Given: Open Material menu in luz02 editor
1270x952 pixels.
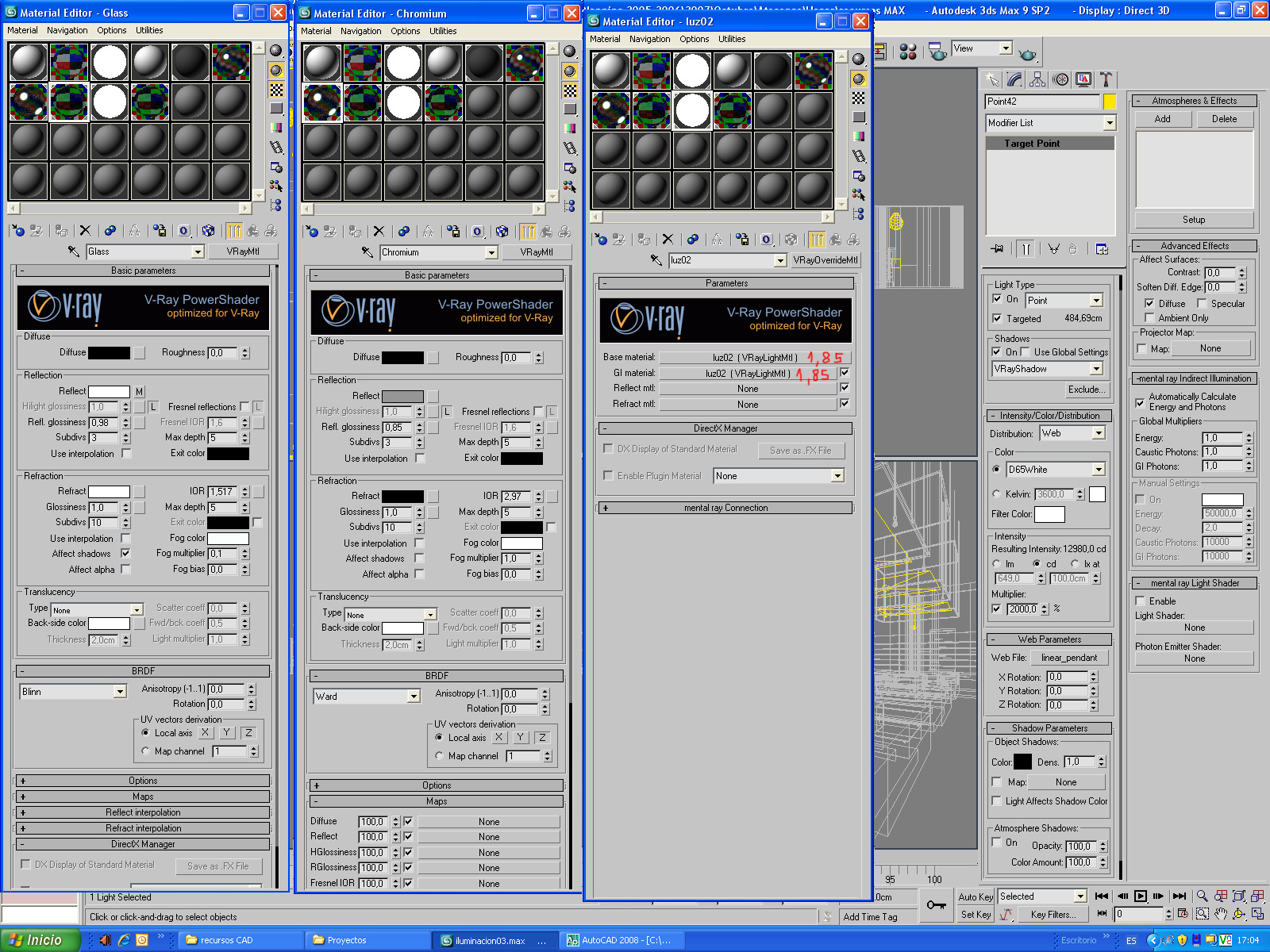Looking at the screenshot, I should point(605,39).
